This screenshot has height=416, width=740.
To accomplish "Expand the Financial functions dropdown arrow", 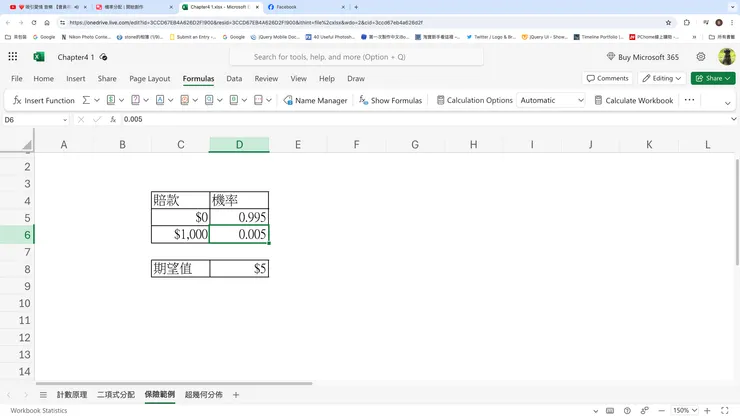I will 121,100.
